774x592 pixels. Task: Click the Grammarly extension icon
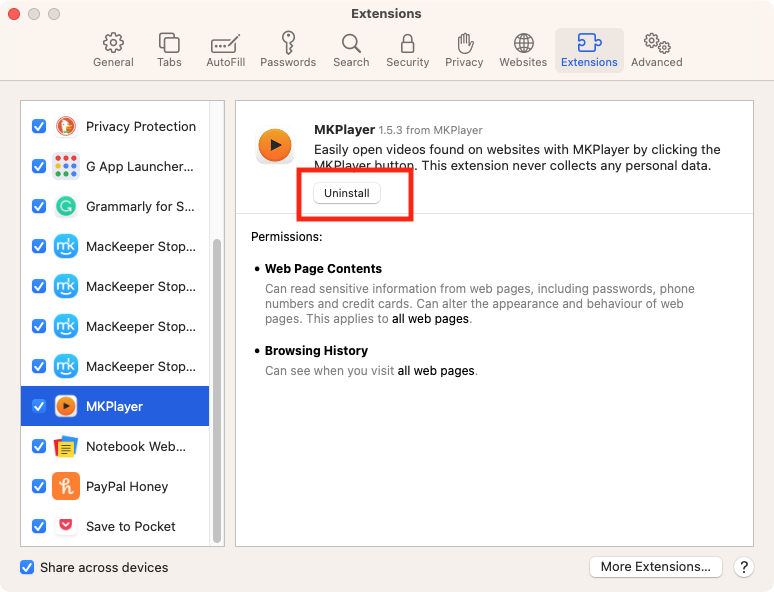[66, 206]
